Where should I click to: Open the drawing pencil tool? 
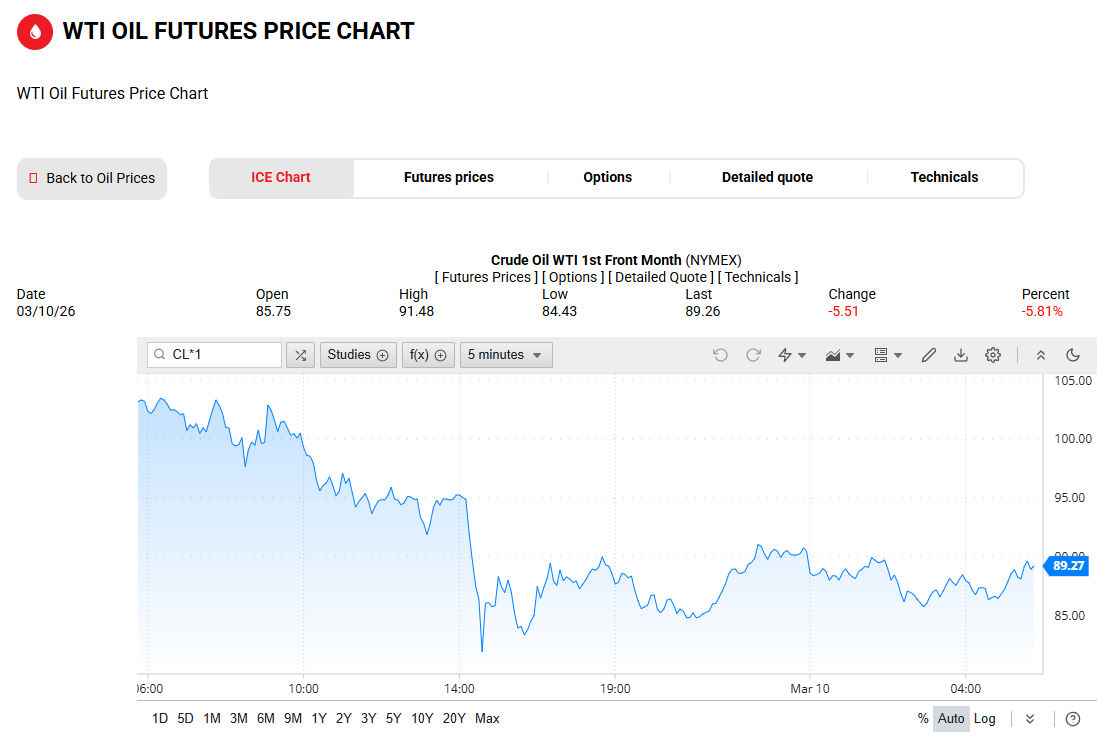tap(928, 355)
